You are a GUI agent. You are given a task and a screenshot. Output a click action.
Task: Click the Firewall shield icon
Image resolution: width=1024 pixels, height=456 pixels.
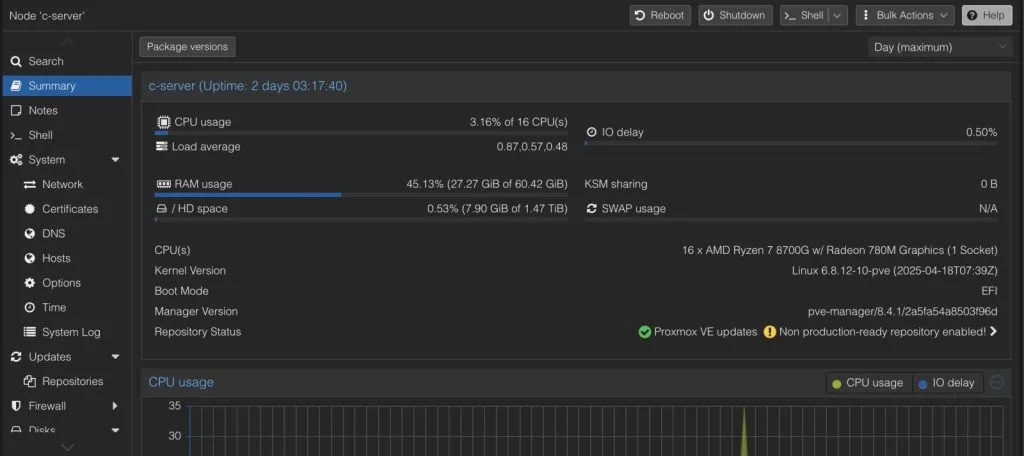pyautogui.click(x=16, y=406)
